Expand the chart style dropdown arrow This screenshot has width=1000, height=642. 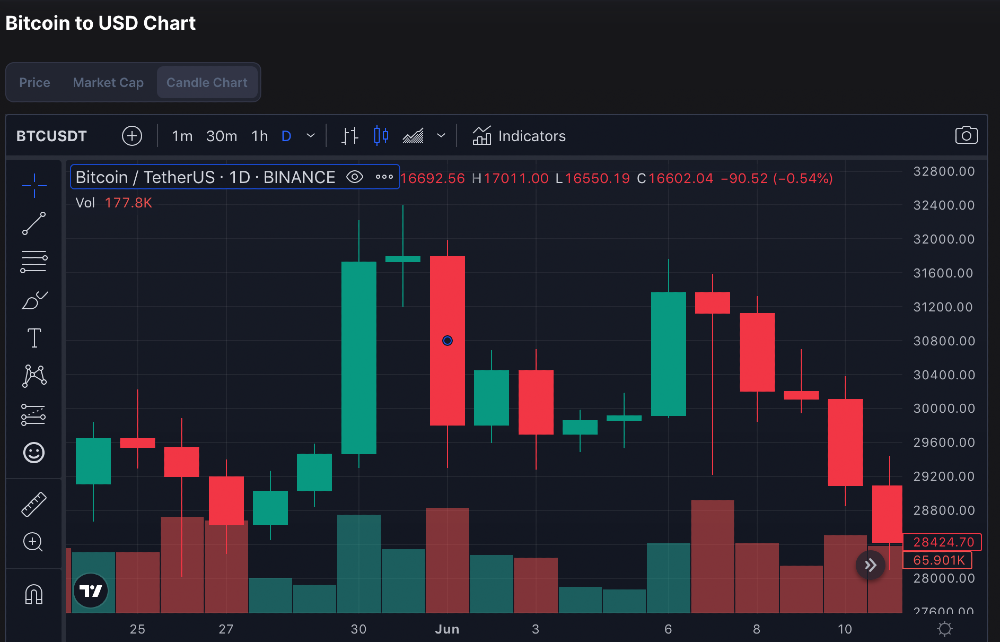click(441, 136)
